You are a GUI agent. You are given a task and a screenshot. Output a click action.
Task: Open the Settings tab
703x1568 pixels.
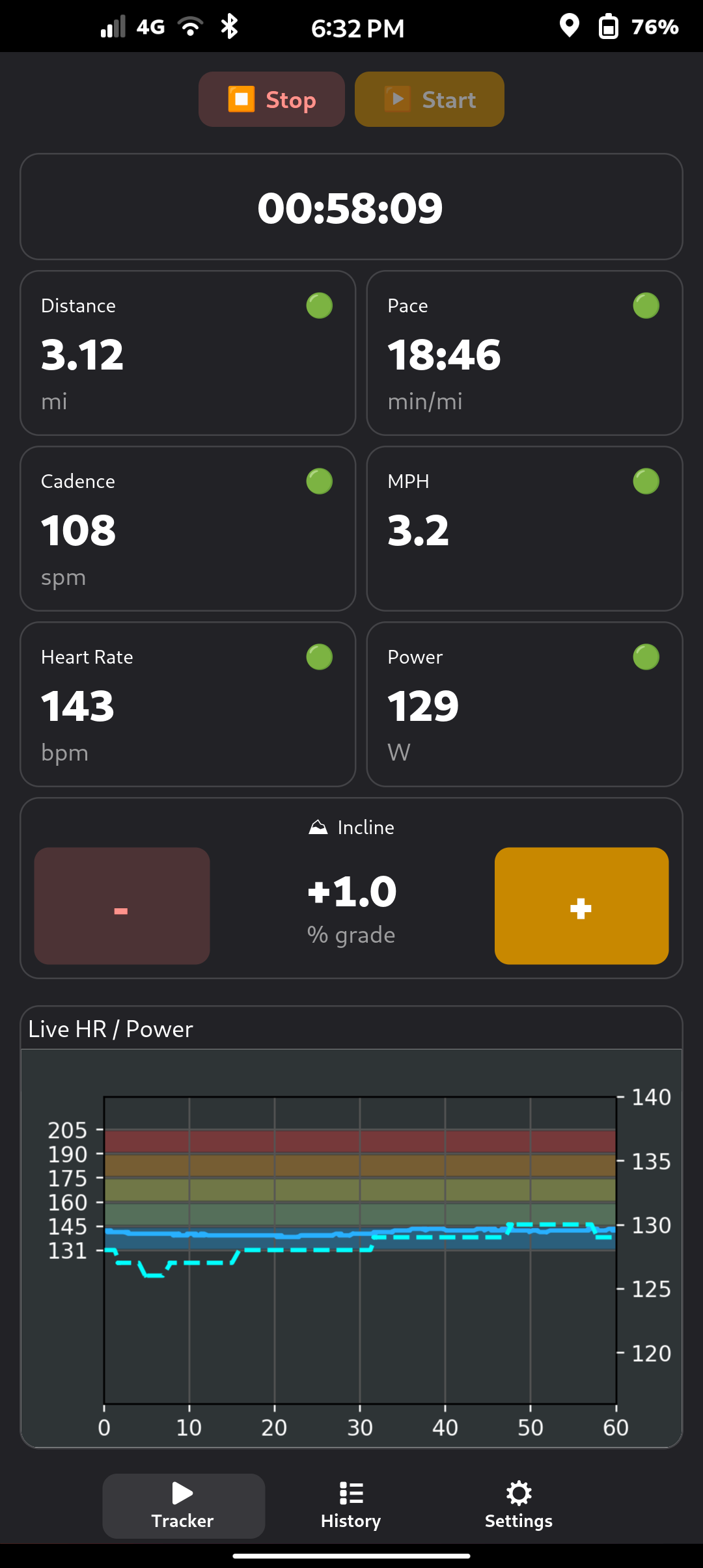click(519, 1506)
